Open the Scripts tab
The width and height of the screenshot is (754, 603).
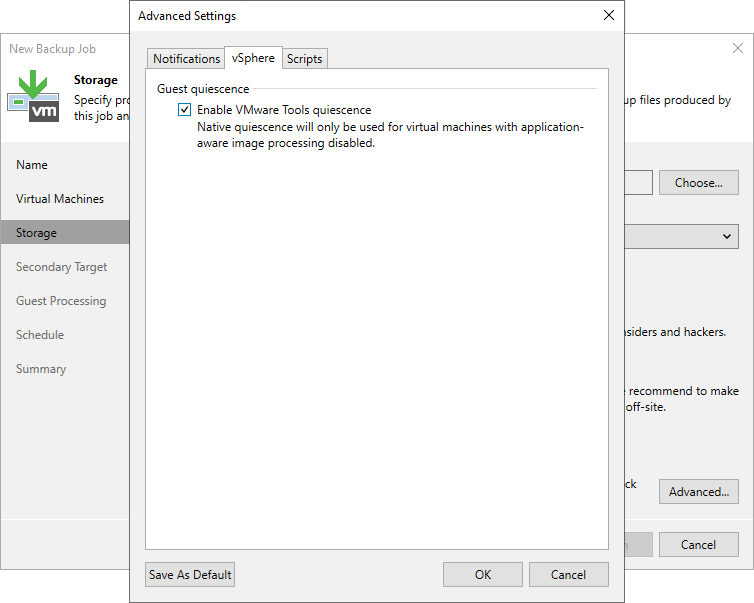pos(304,59)
